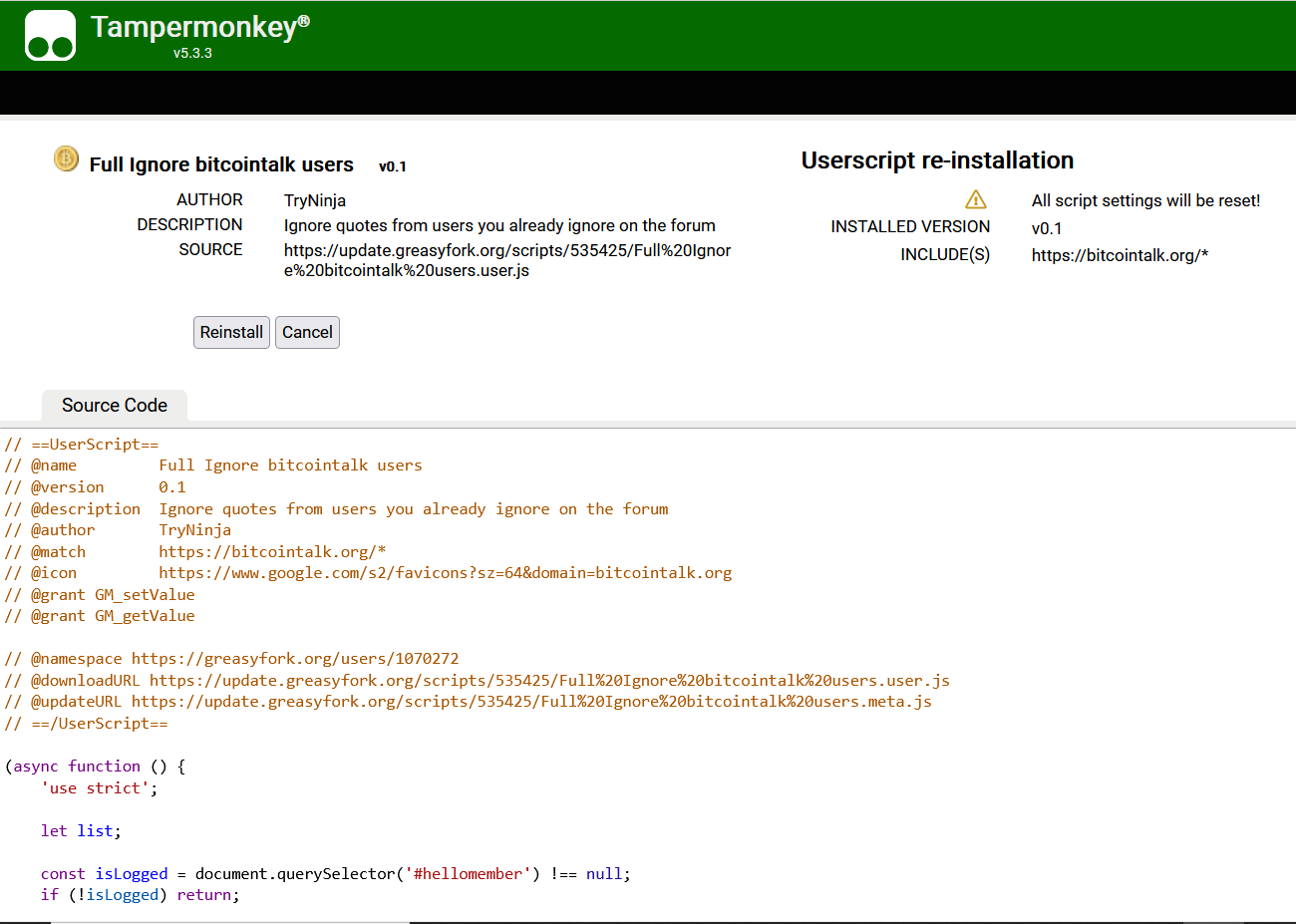
Task: Click the AUTHOR label
Action: coord(209,199)
